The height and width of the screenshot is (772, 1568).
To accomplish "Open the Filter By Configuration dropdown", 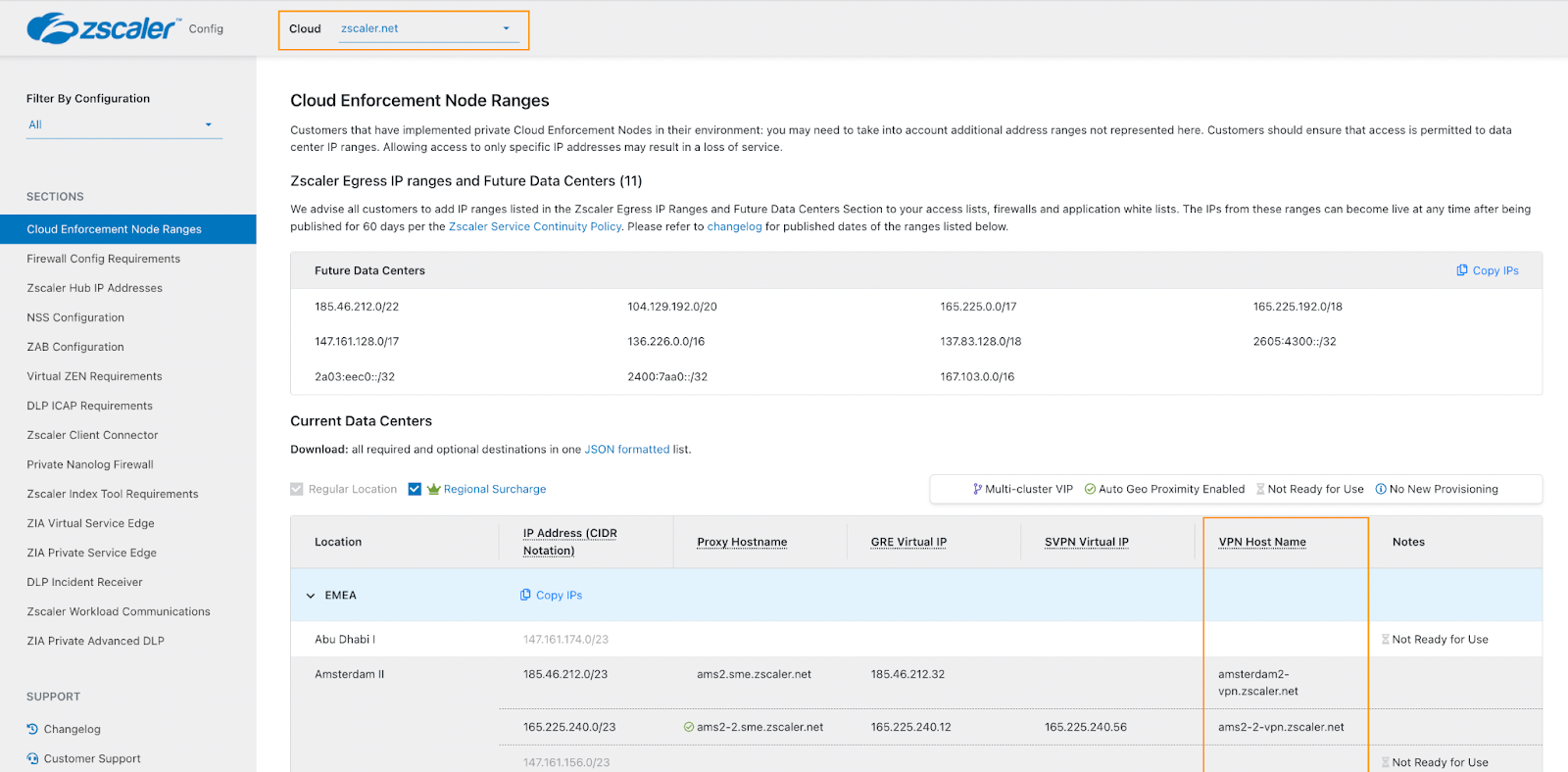I will pos(123,124).
